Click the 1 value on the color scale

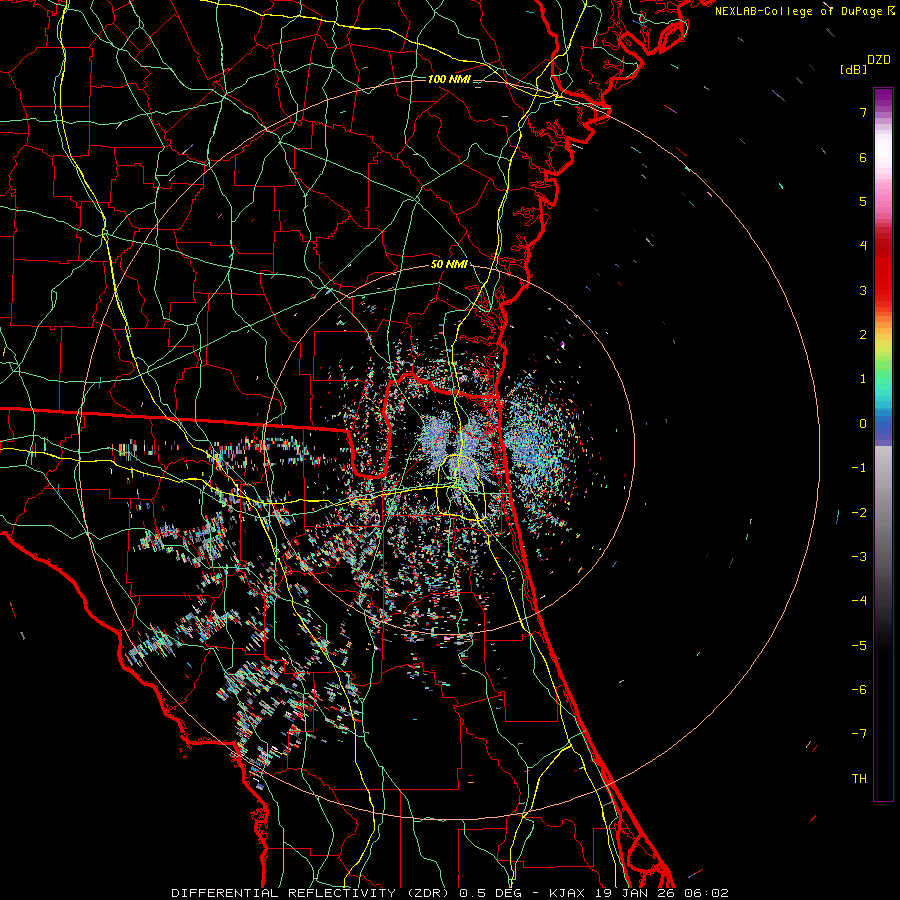[863, 379]
